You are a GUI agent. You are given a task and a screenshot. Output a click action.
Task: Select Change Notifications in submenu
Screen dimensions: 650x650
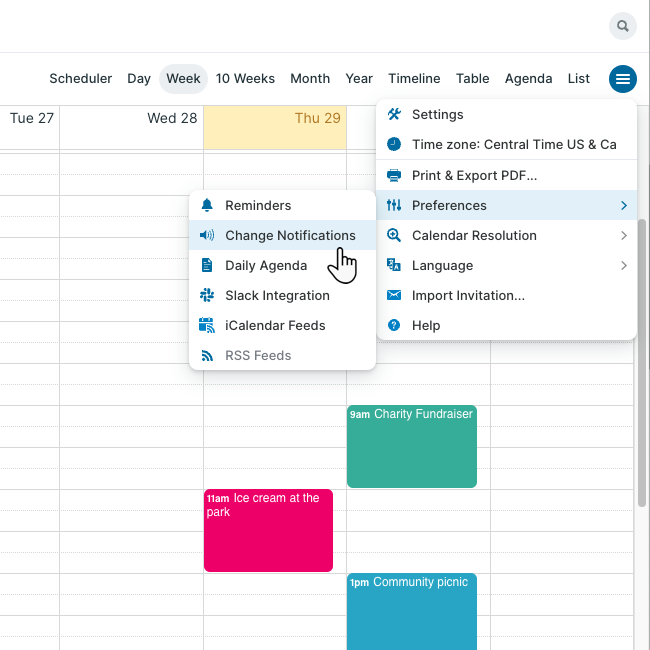click(282, 235)
